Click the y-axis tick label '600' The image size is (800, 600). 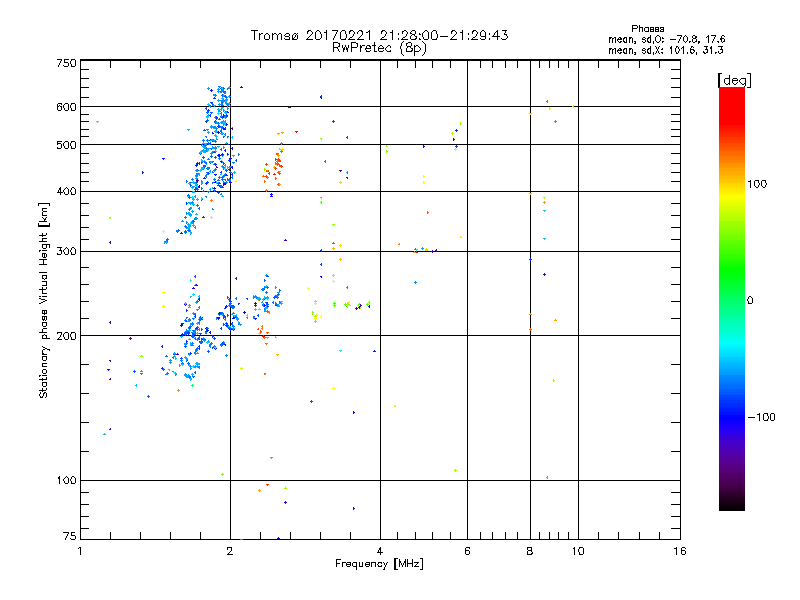[x=66, y=107]
